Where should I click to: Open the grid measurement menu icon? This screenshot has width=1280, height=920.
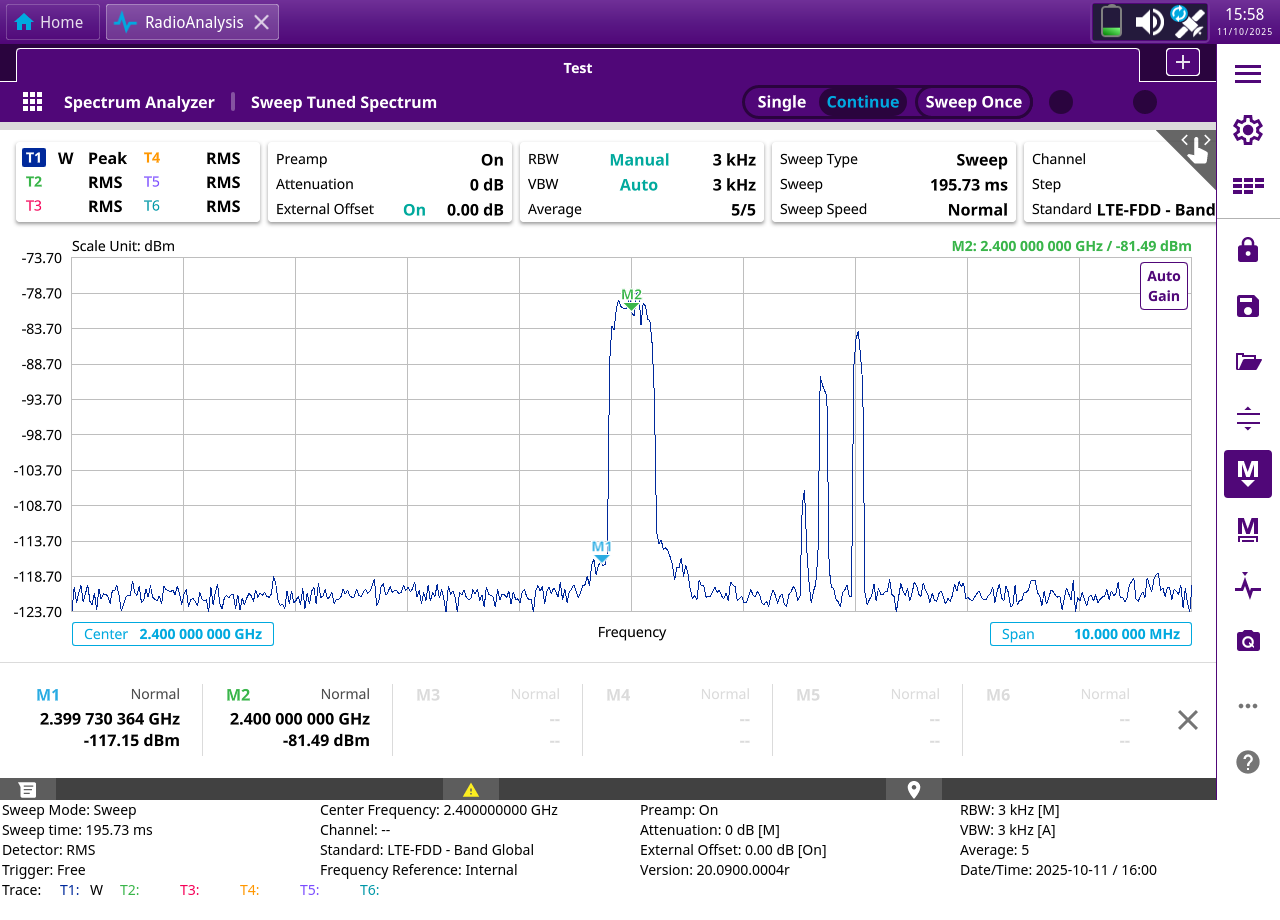click(32, 102)
